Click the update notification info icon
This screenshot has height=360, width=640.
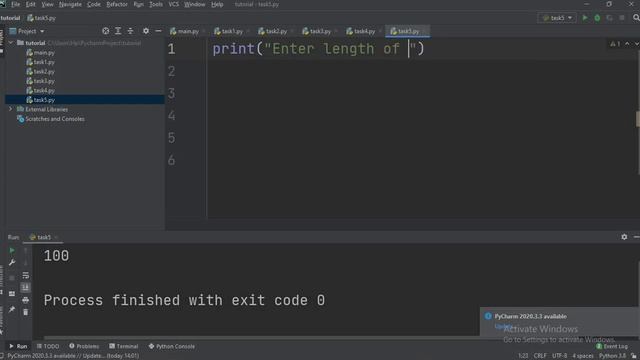click(488, 316)
